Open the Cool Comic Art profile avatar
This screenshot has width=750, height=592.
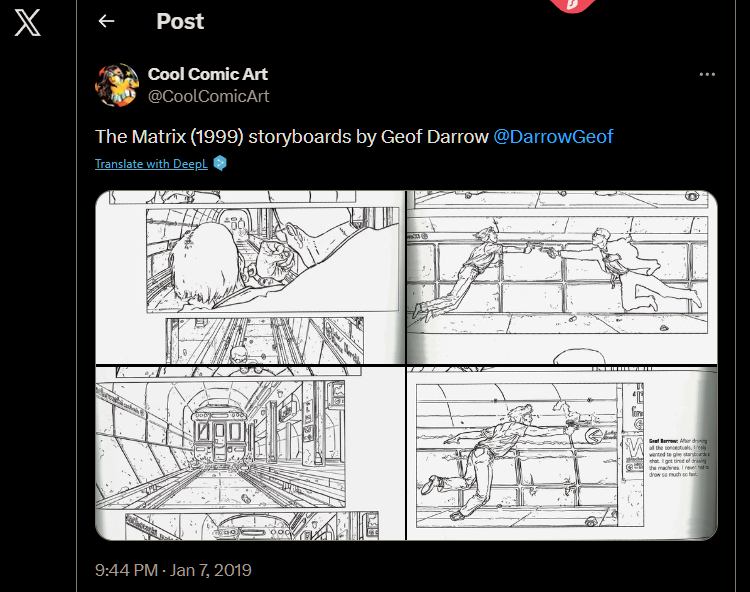117,85
